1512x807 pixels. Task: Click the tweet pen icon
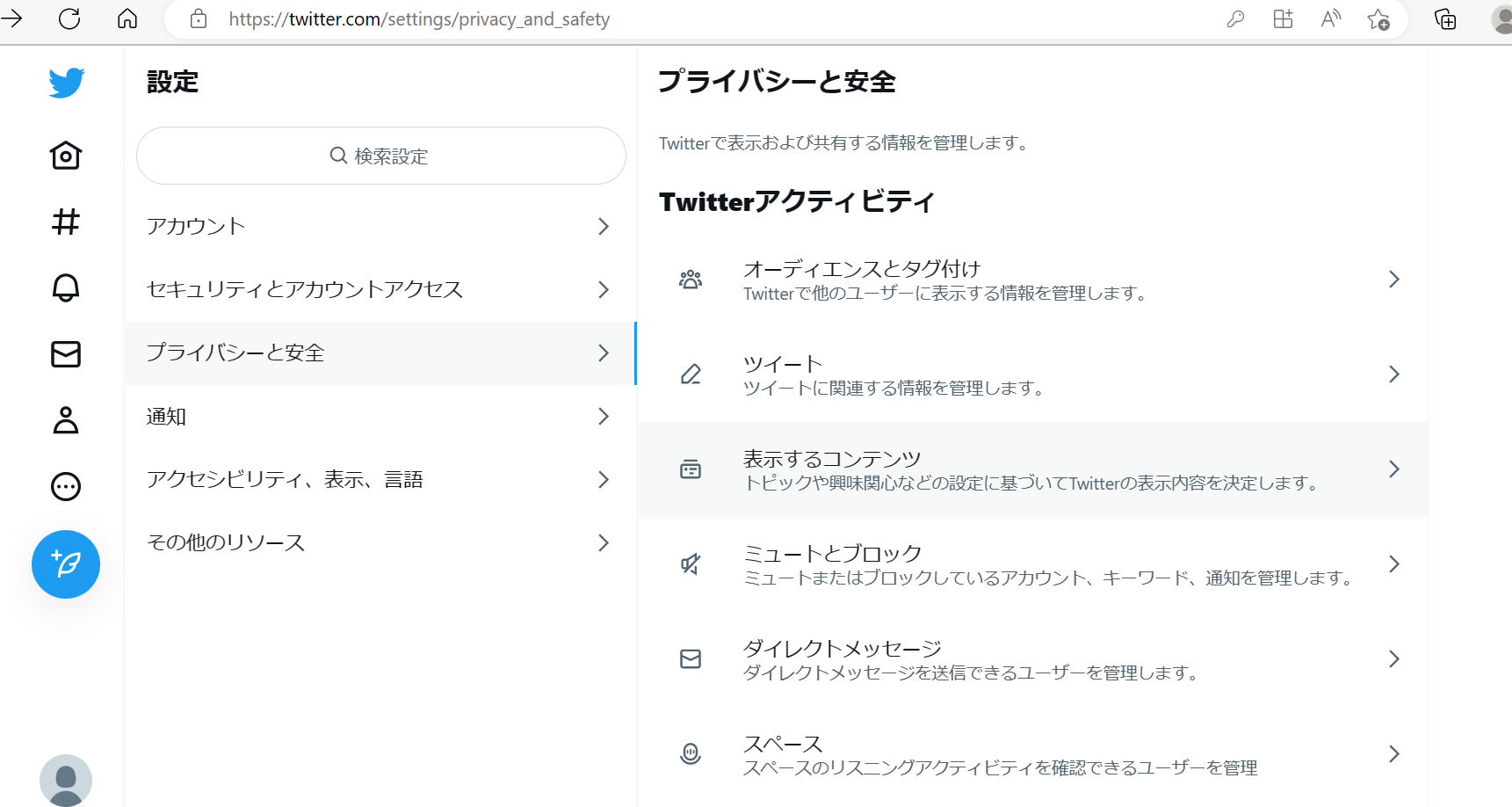pyautogui.click(x=691, y=374)
